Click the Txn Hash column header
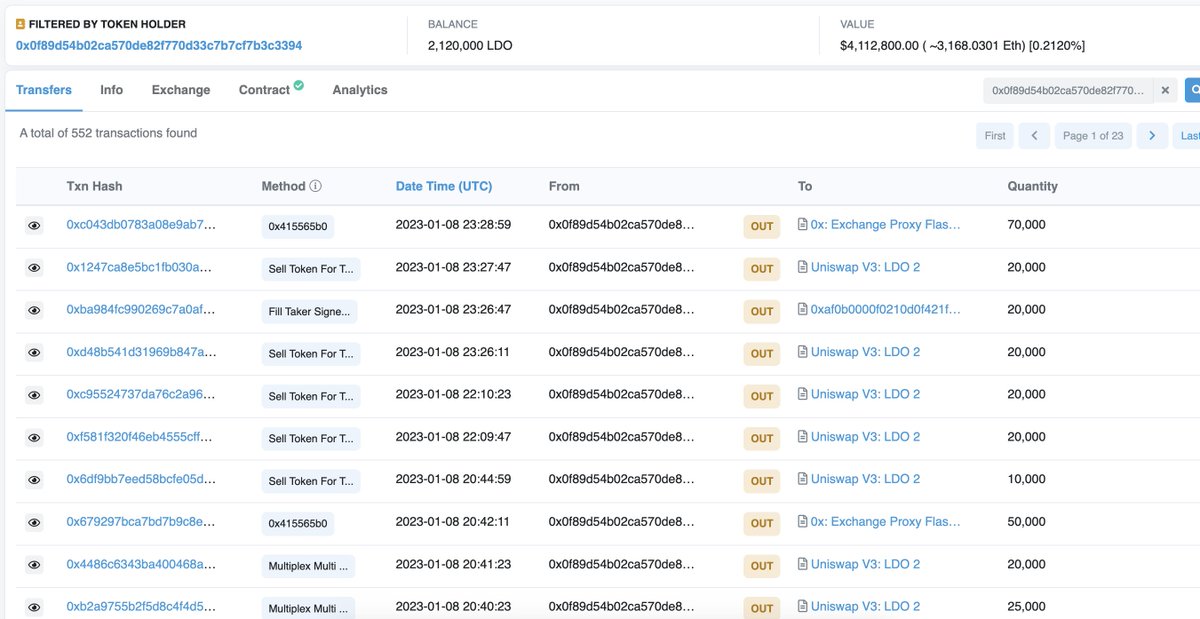This screenshot has height=619, width=1200. (x=95, y=186)
